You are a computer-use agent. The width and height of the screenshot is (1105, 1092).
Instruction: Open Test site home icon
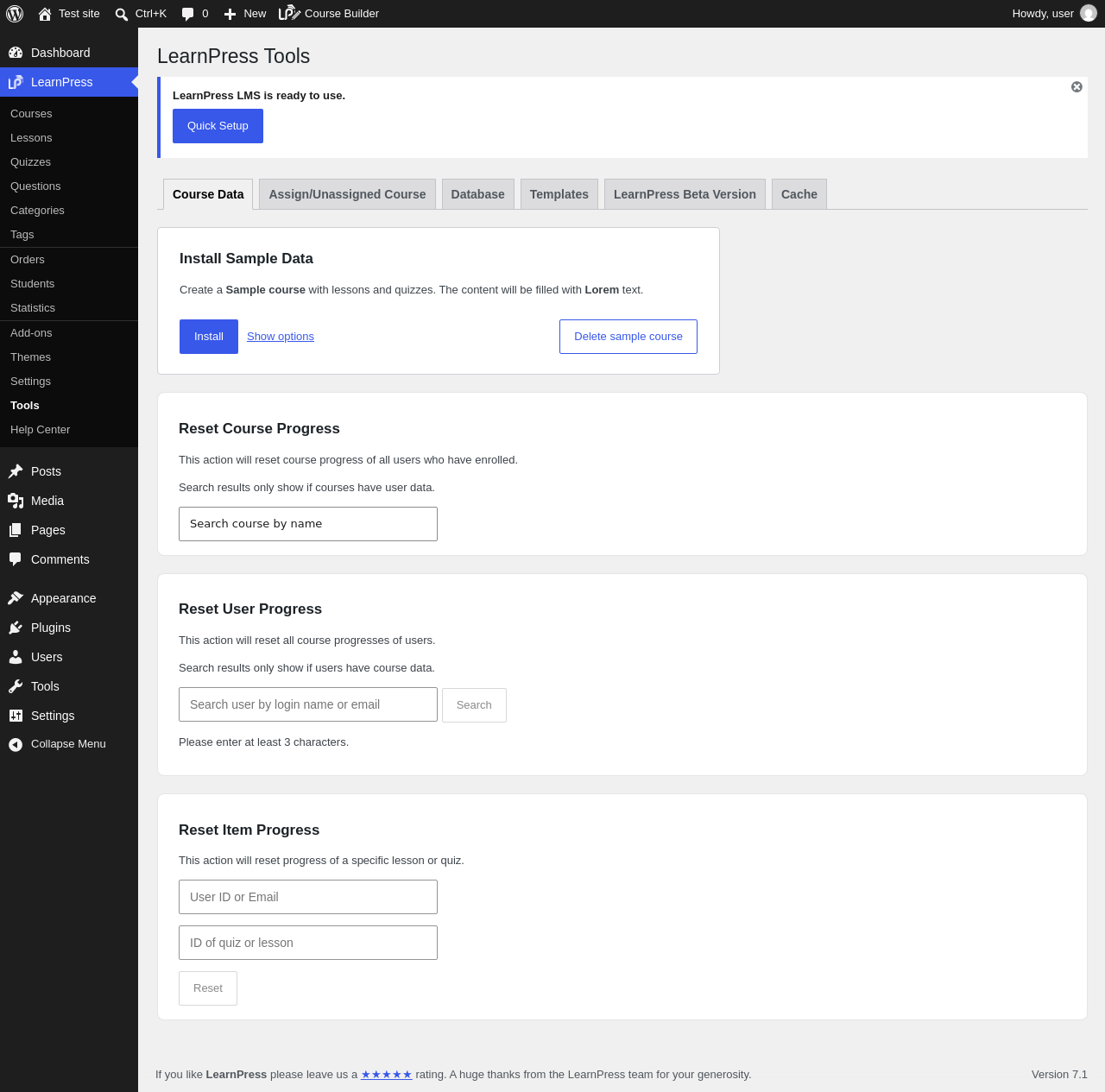pos(45,14)
